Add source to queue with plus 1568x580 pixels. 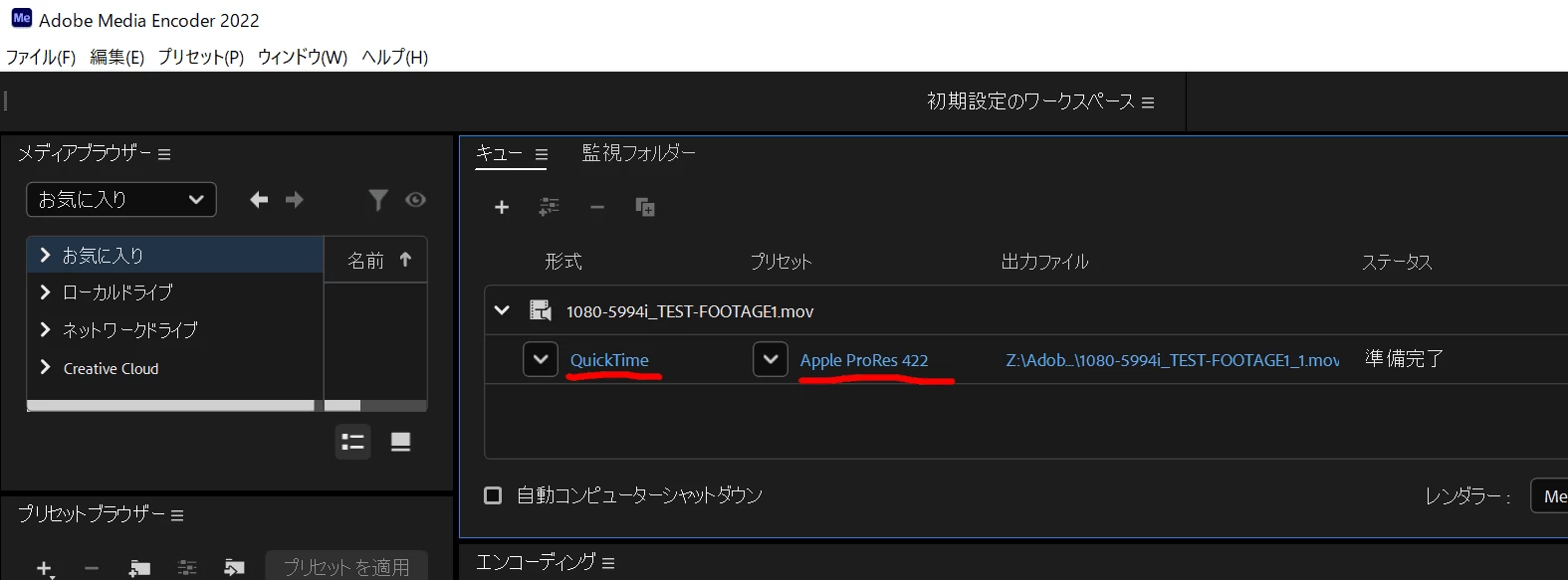tap(502, 207)
